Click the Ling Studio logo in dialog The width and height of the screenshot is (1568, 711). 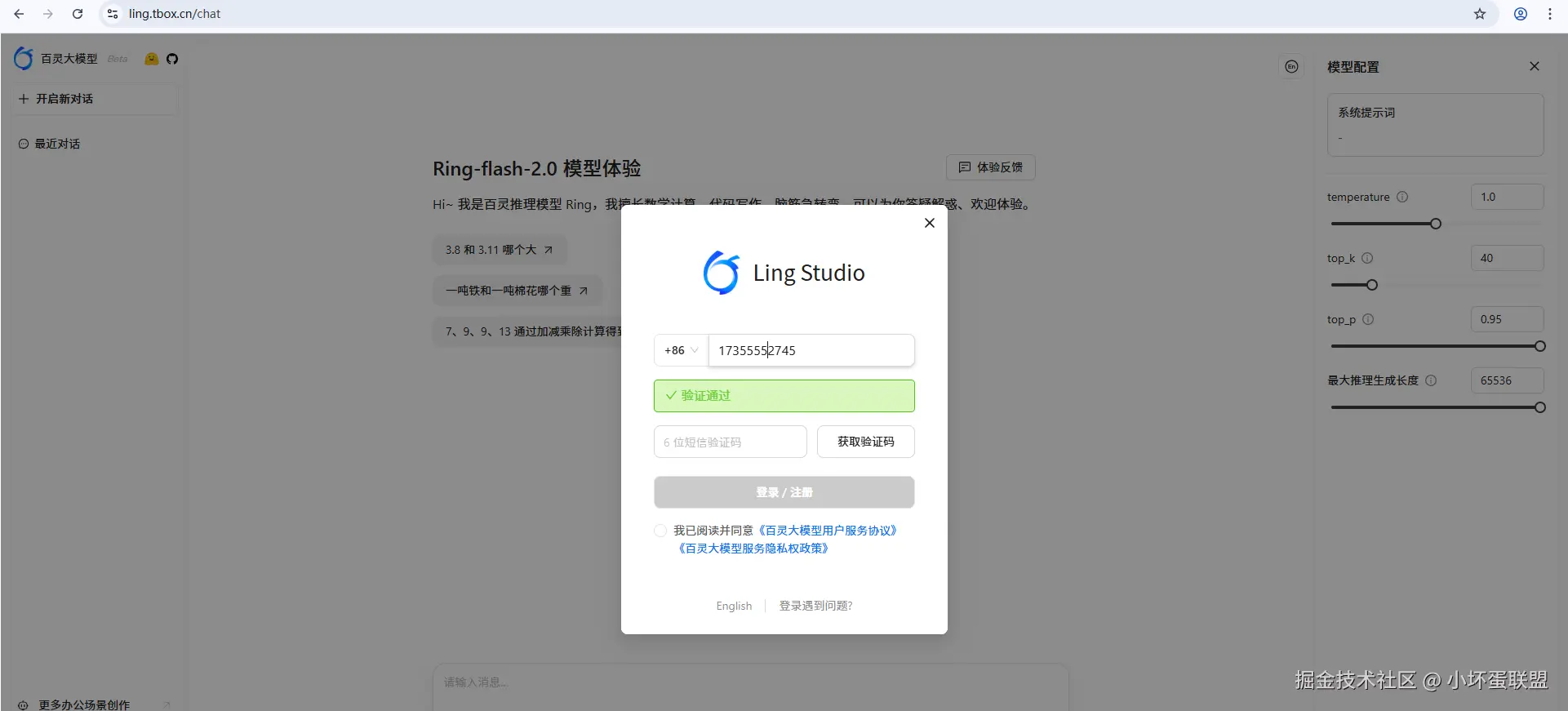click(721, 273)
